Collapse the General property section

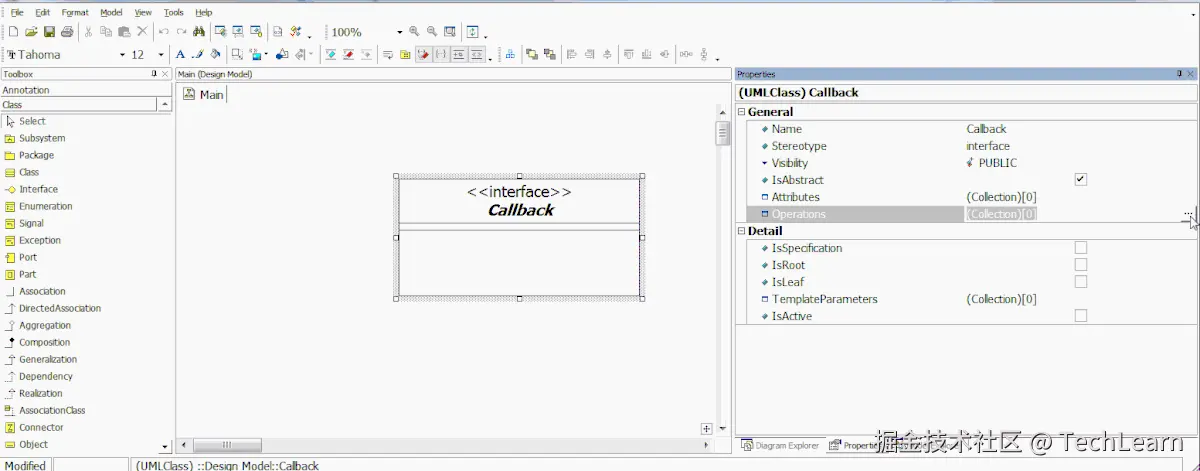(x=742, y=112)
